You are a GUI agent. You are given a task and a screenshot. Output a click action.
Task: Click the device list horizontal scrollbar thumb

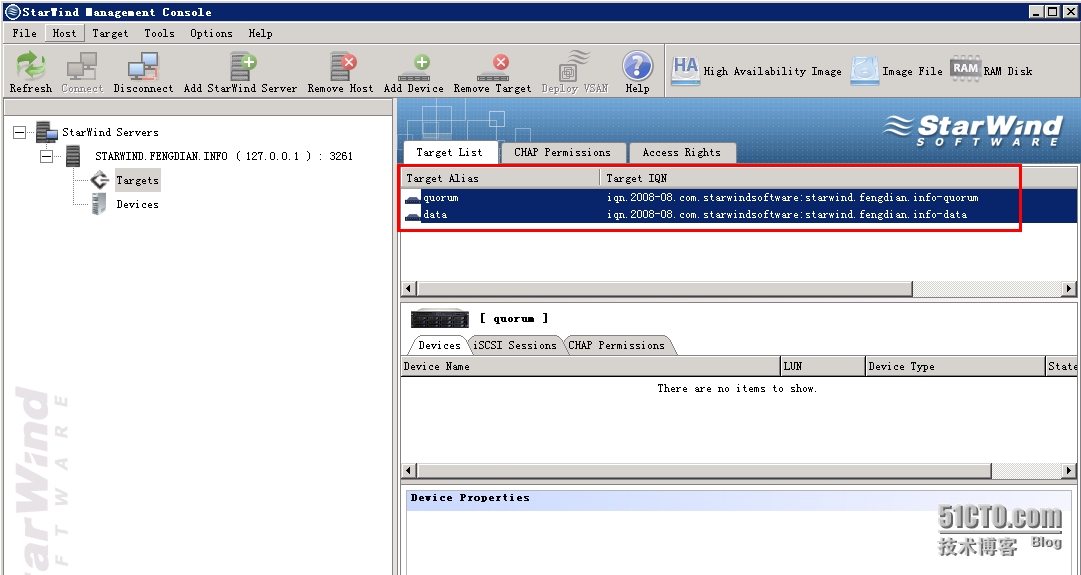click(704, 470)
